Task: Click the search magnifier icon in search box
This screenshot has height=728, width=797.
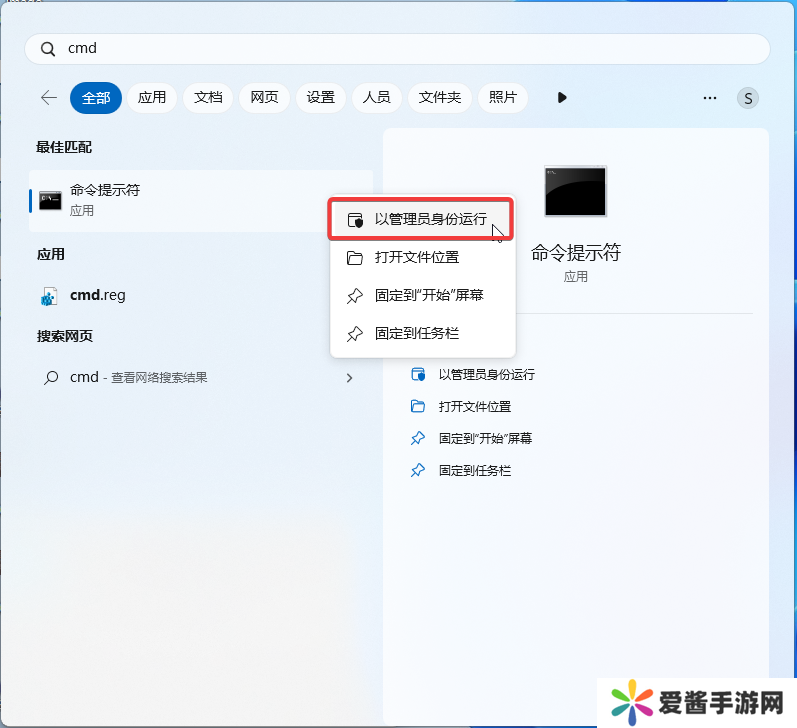Action: point(48,49)
